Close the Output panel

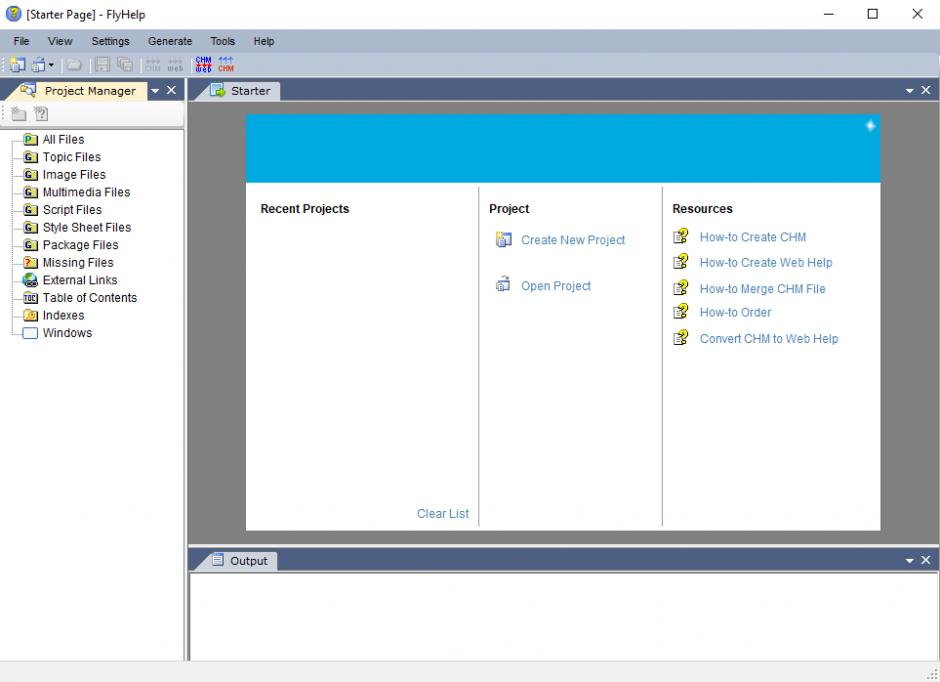coord(926,560)
